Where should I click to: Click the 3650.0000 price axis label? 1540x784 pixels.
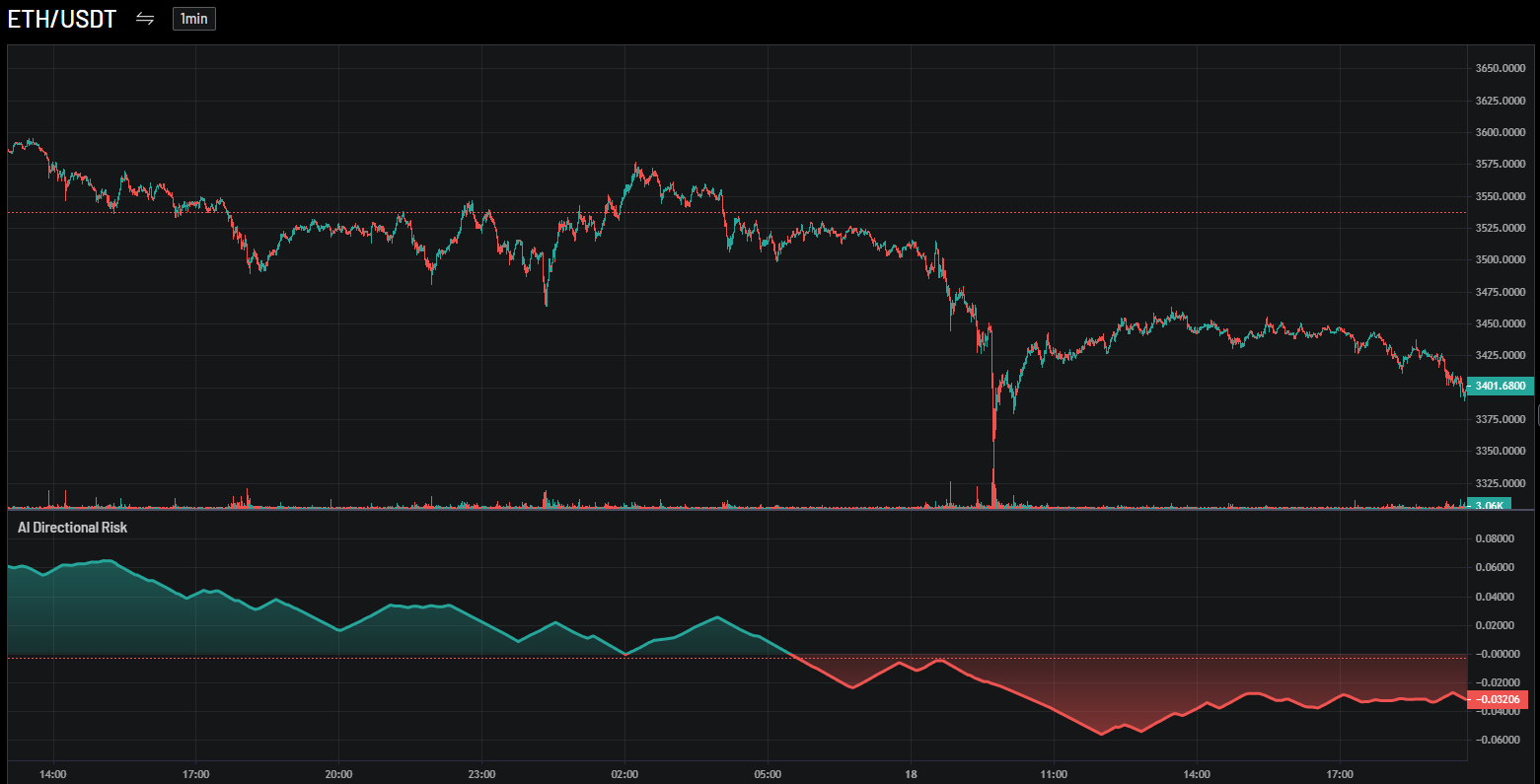tap(1500, 68)
